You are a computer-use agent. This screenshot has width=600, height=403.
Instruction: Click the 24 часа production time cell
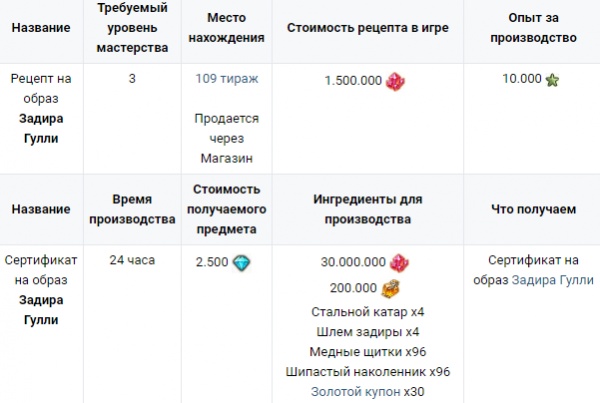tap(132, 260)
